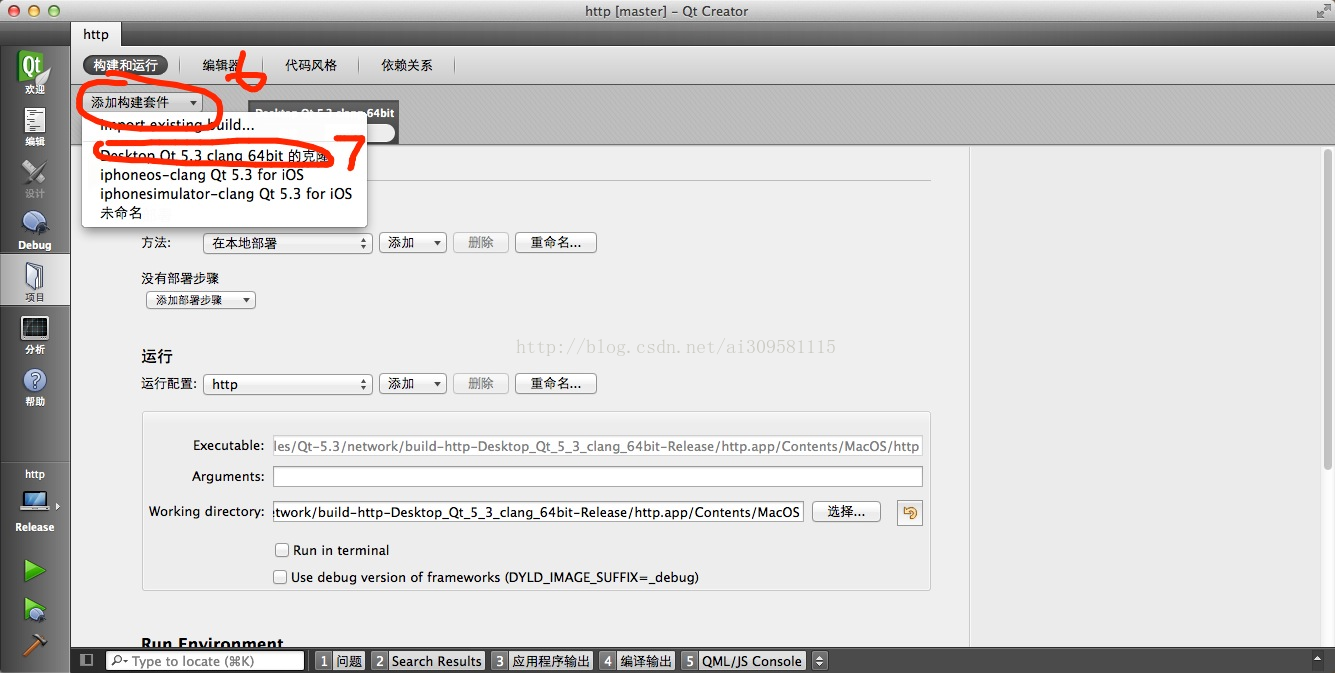This screenshot has width=1335, height=673.
Task: Click the Type to locate field
Action: [x=205, y=661]
